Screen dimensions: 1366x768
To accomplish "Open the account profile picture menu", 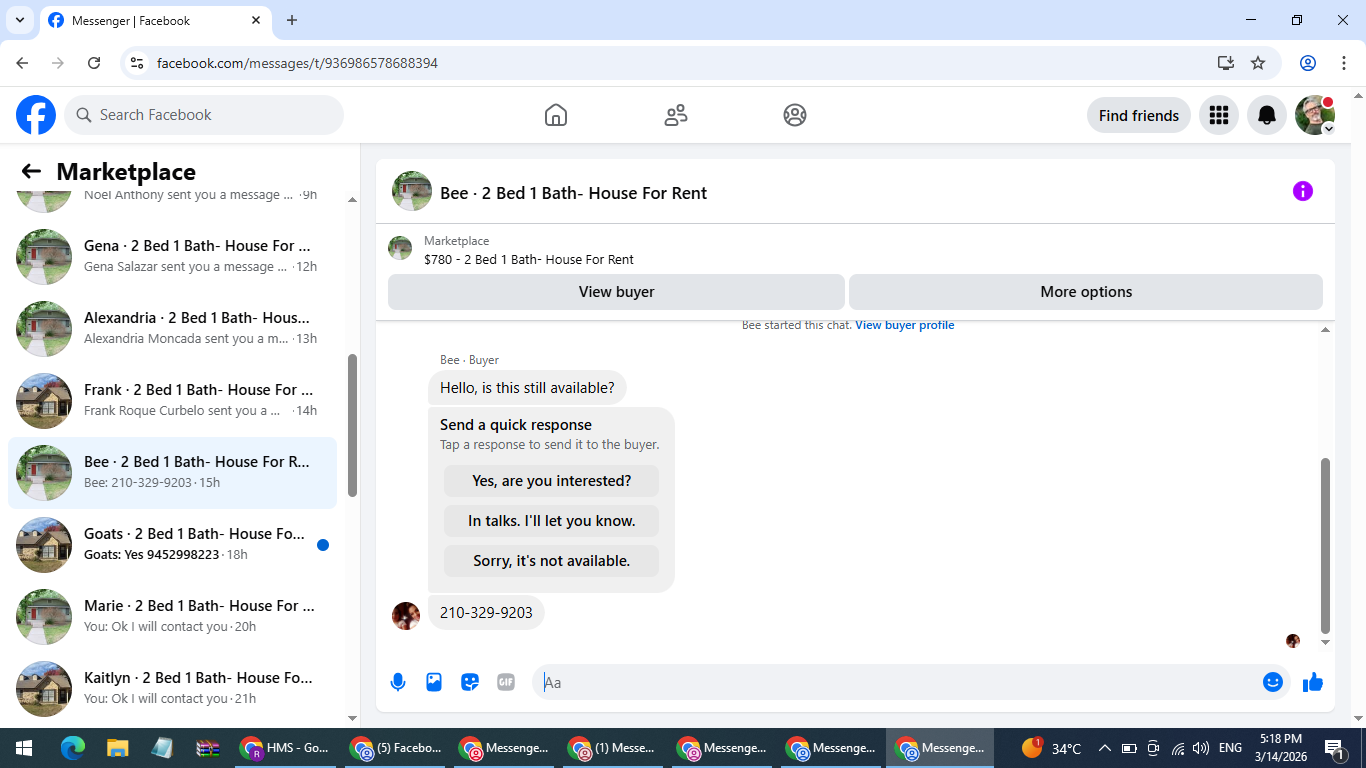I will (1315, 115).
